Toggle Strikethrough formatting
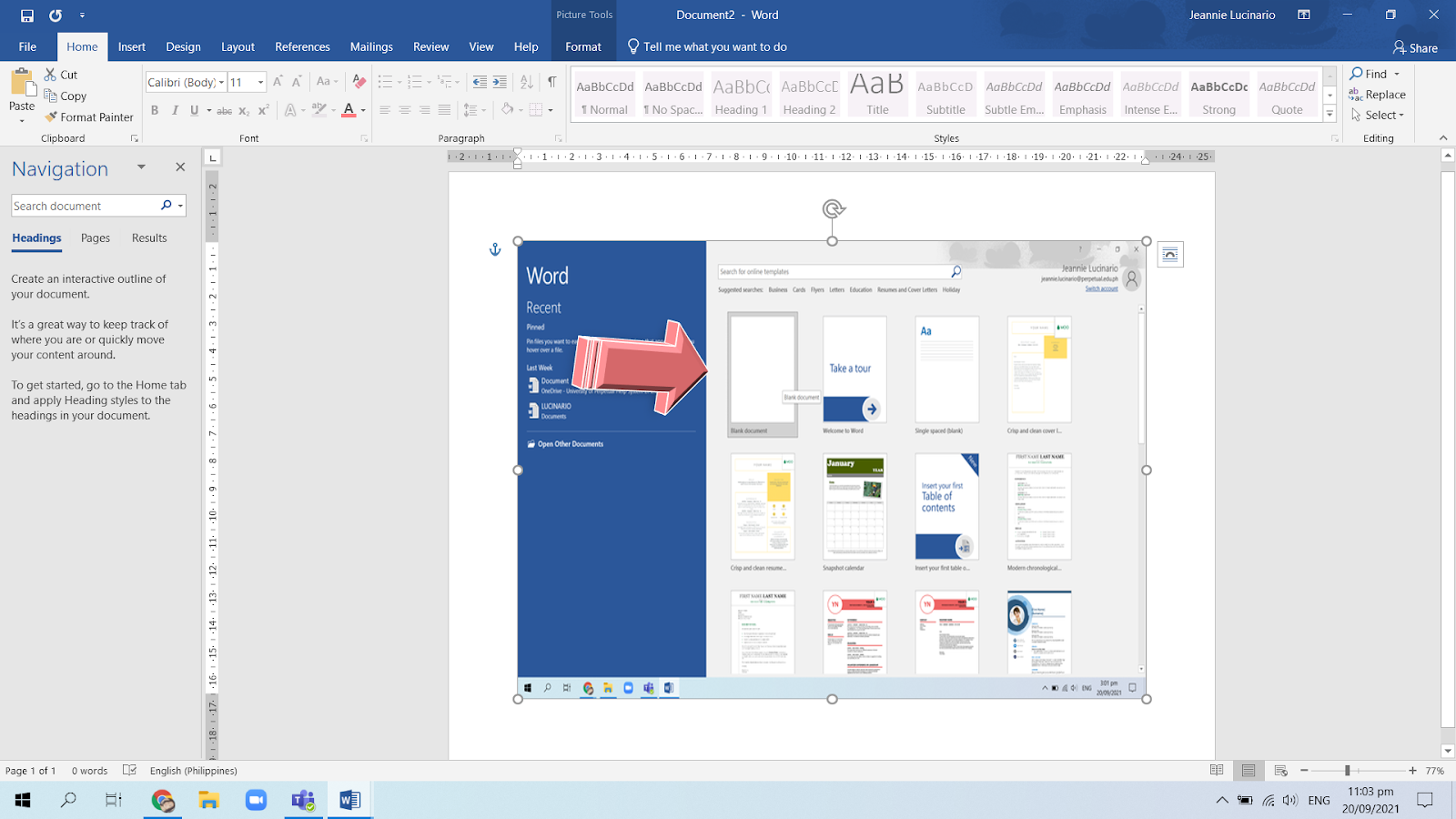Image resolution: width=1456 pixels, height=819 pixels. (x=225, y=110)
